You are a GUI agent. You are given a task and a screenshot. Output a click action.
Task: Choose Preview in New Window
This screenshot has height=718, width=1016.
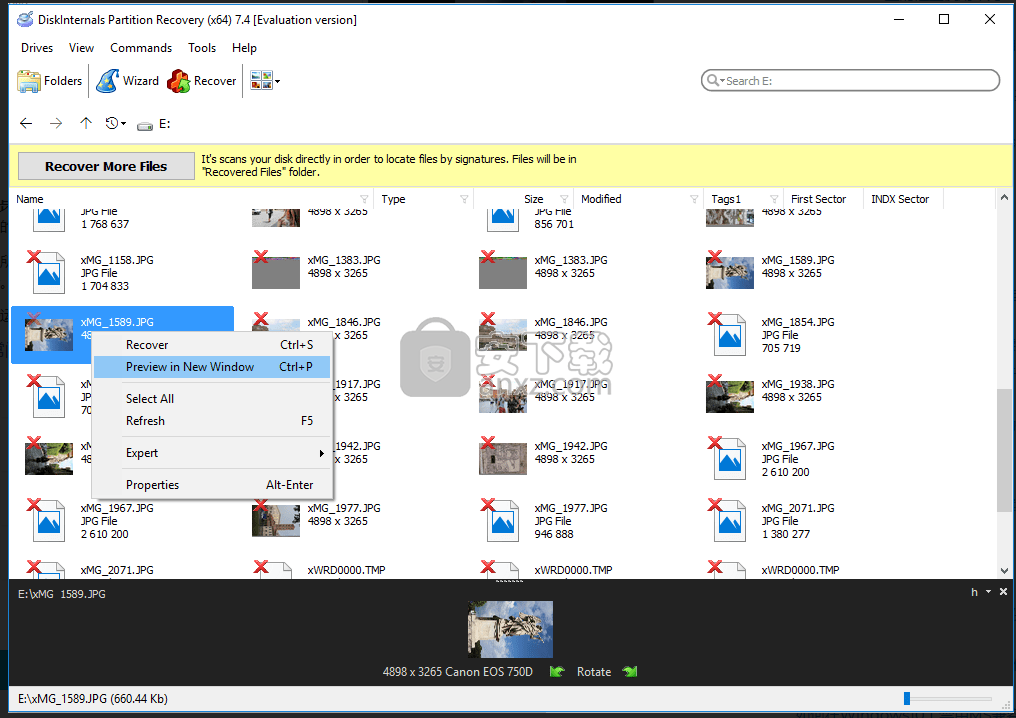pos(213,367)
